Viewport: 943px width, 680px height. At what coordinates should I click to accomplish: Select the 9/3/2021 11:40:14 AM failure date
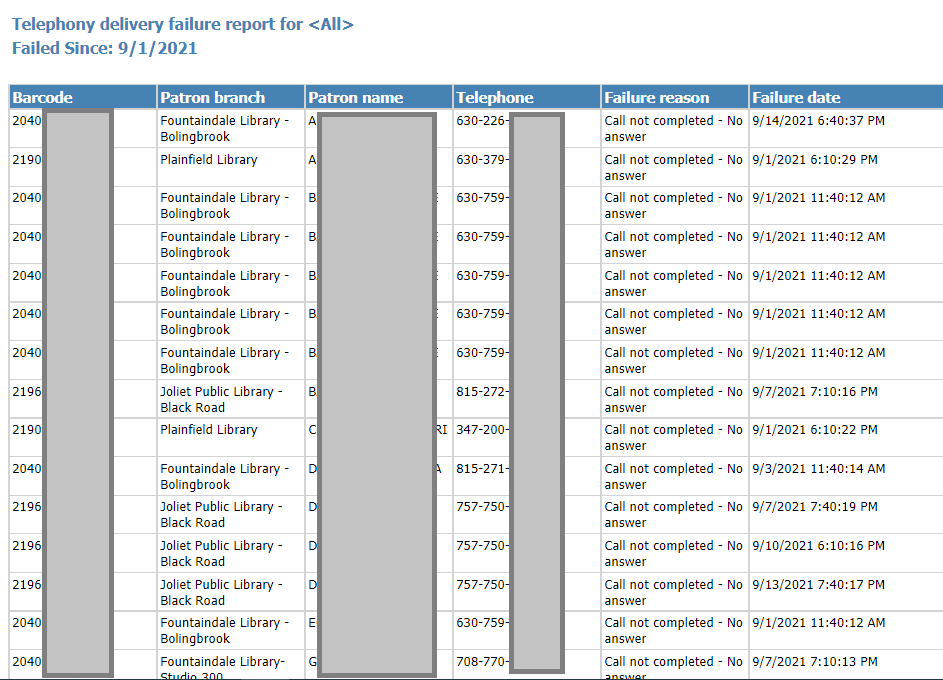point(818,469)
